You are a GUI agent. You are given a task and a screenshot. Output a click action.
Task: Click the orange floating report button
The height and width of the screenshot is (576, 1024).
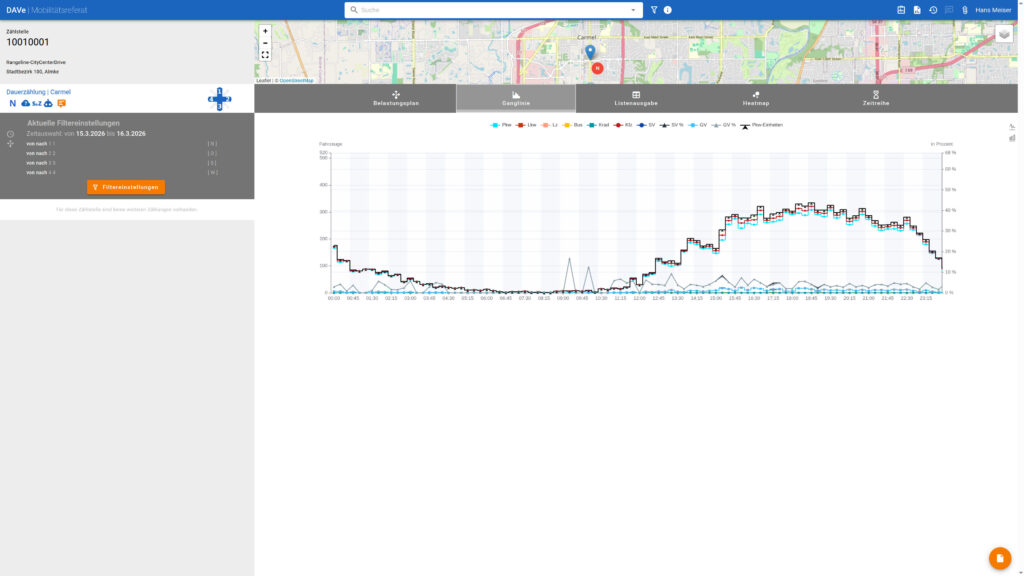tap(1000, 558)
